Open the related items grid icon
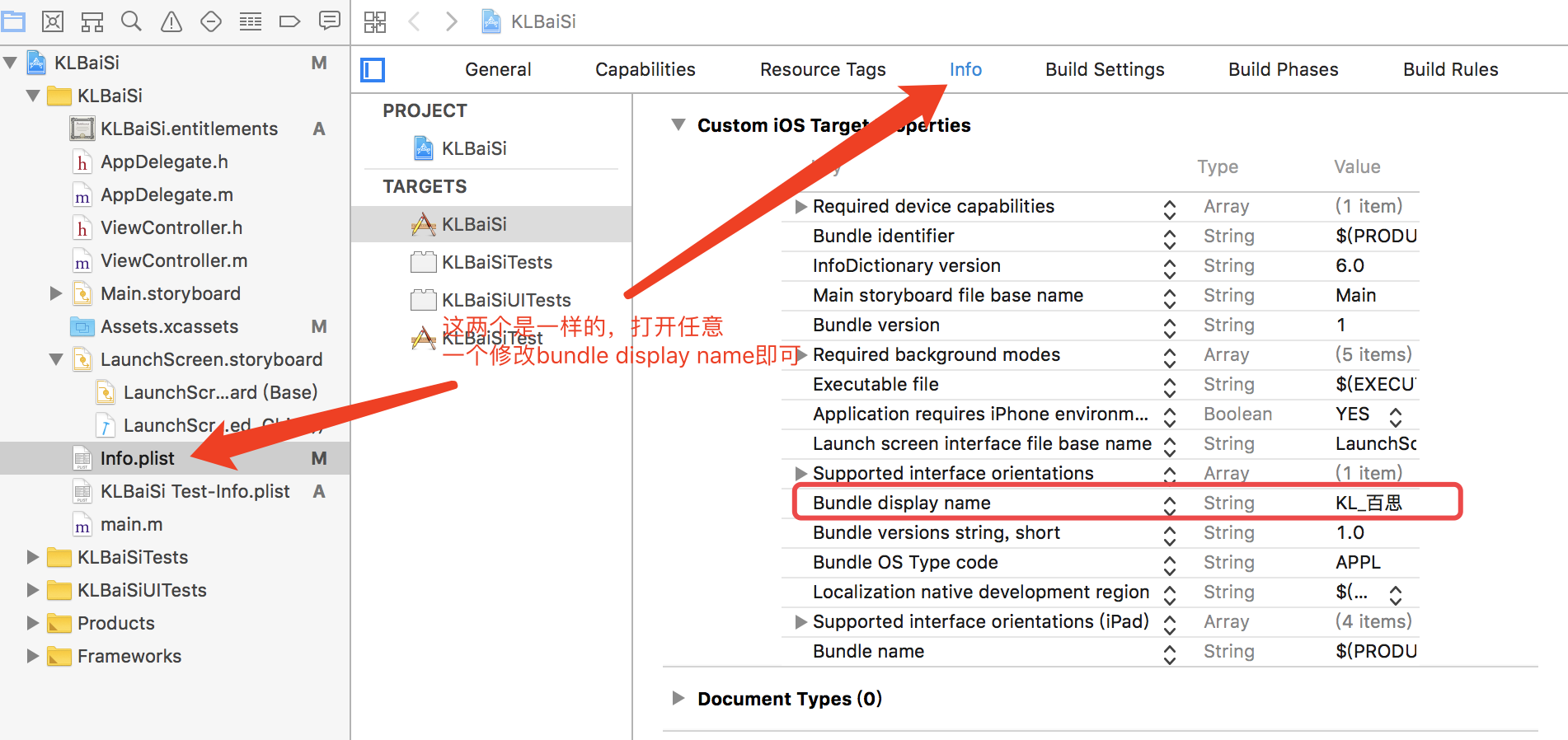Image resolution: width=1568 pixels, height=740 pixels. [x=375, y=21]
